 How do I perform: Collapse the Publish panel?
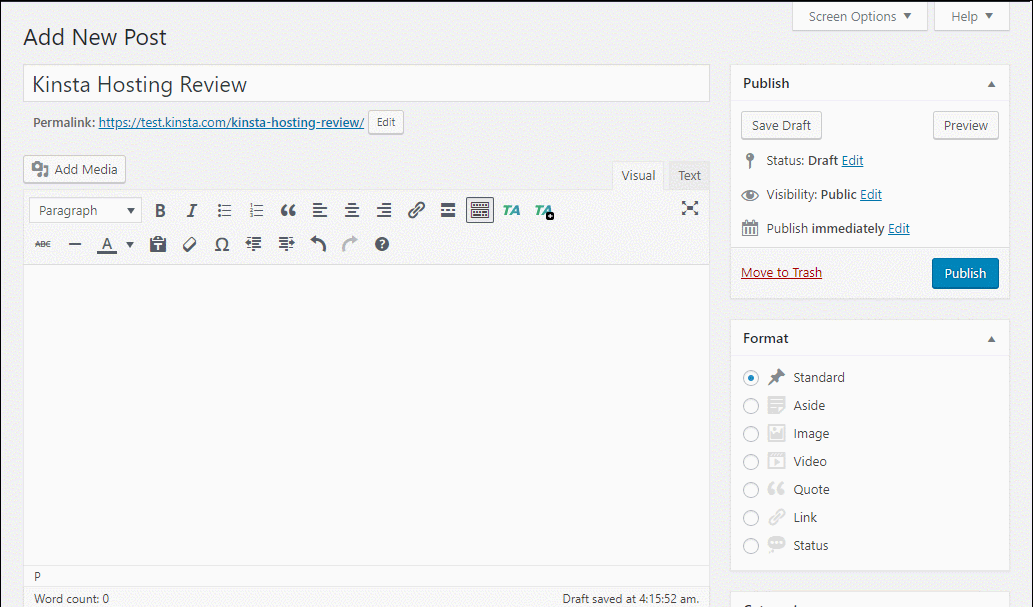pyautogui.click(x=991, y=83)
